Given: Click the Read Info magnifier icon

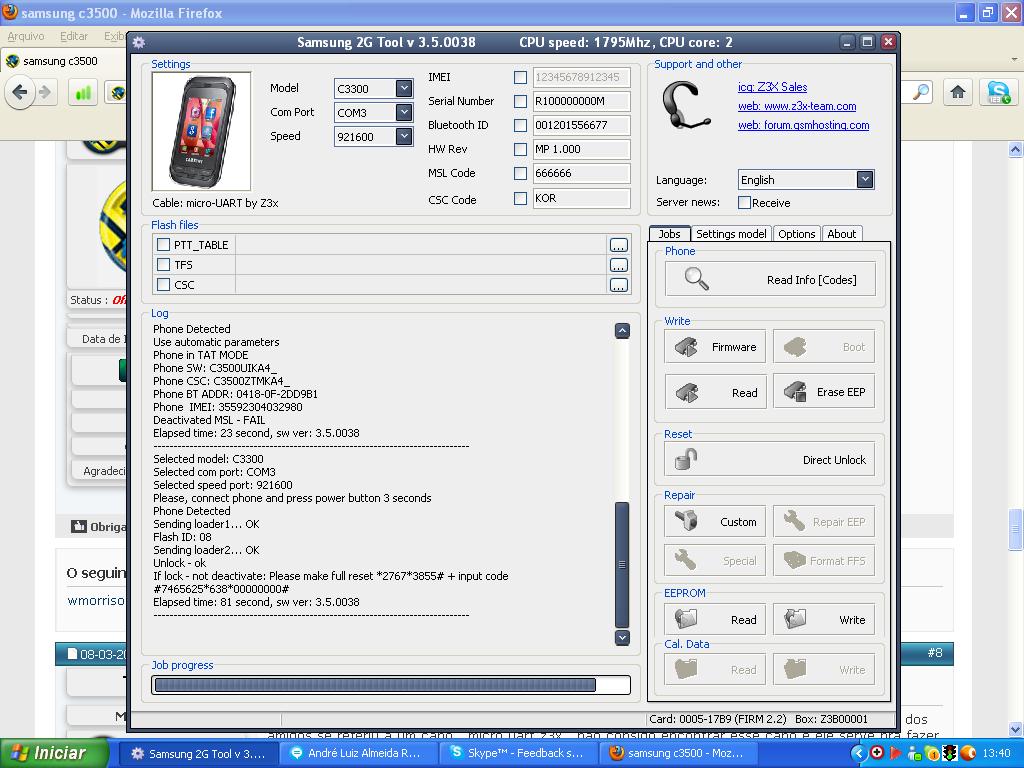Looking at the screenshot, I should (x=696, y=279).
